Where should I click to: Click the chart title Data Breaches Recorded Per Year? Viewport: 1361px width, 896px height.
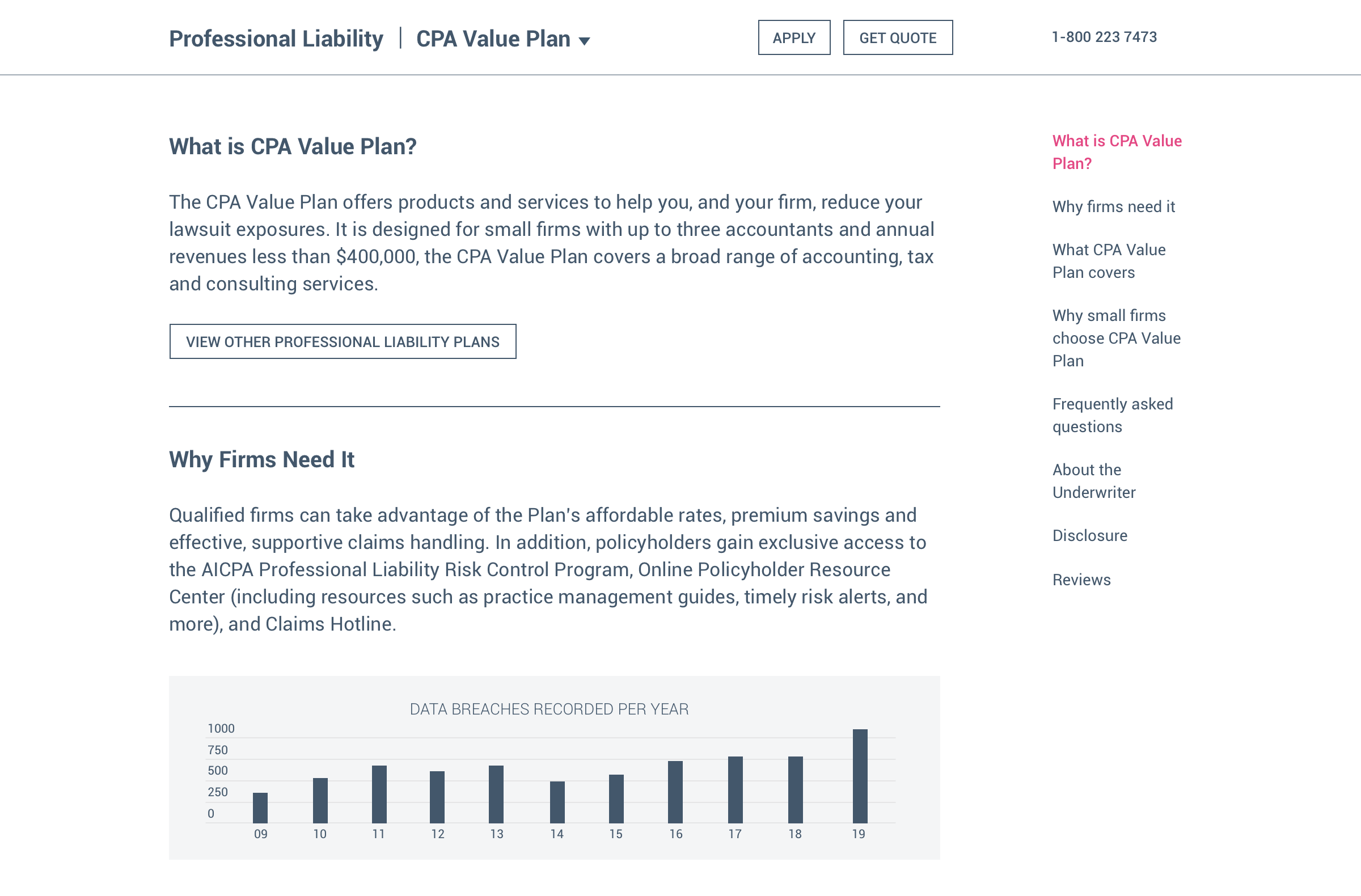[x=549, y=709]
